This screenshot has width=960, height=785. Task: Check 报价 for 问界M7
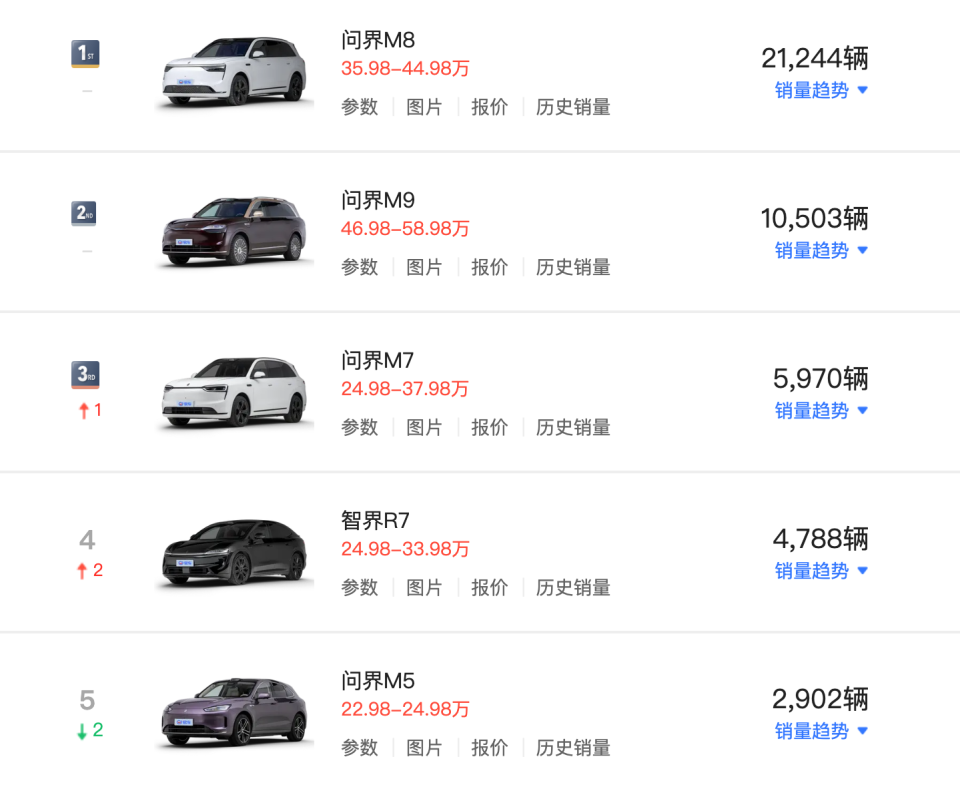[x=489, y=427]
